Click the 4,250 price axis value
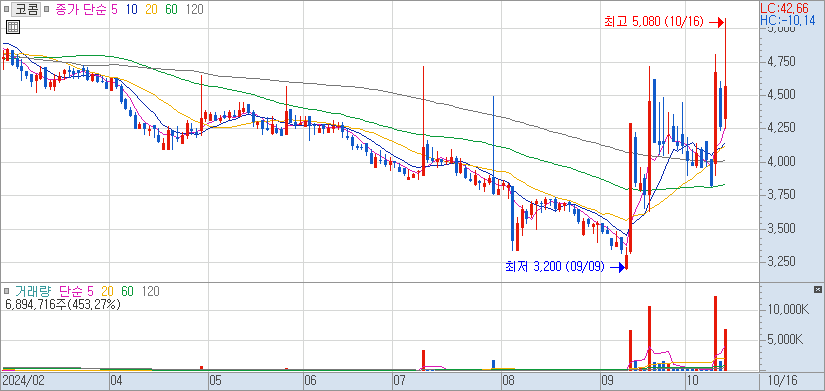This screenshot has height=391, width=825. click(781, 128)
